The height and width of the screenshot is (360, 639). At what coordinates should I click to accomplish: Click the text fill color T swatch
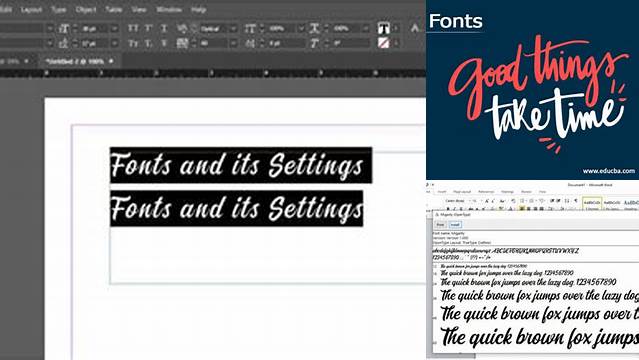tap(383, 28)
